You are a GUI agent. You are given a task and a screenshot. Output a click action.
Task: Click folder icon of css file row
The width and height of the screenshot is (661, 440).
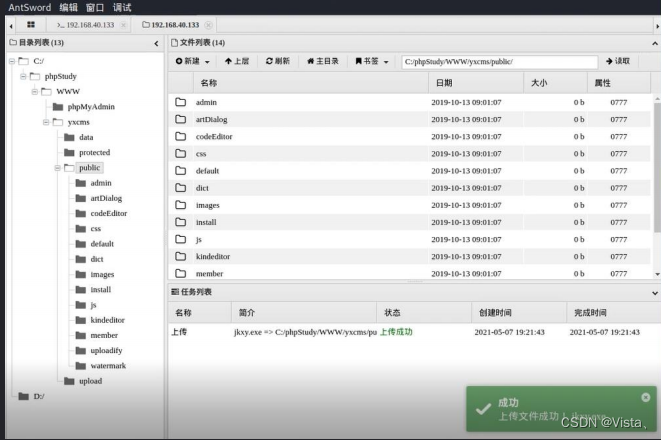coord(180,153)
